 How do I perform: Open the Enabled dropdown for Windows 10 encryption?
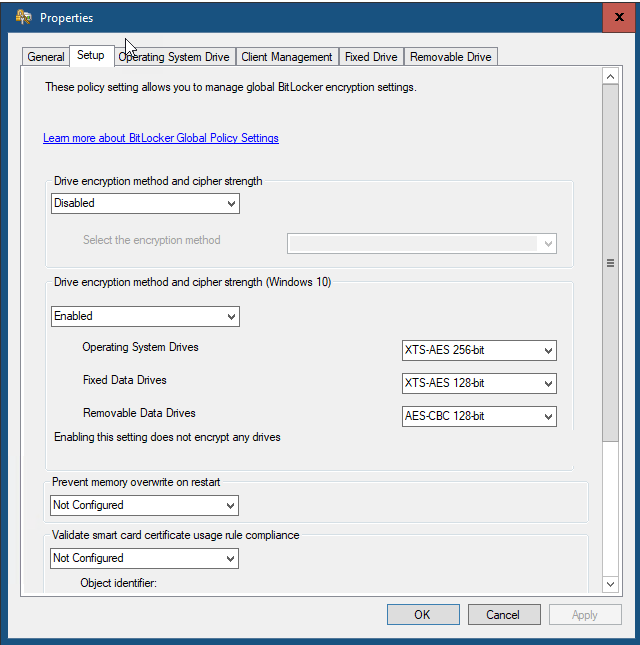(x=145, y=316)
